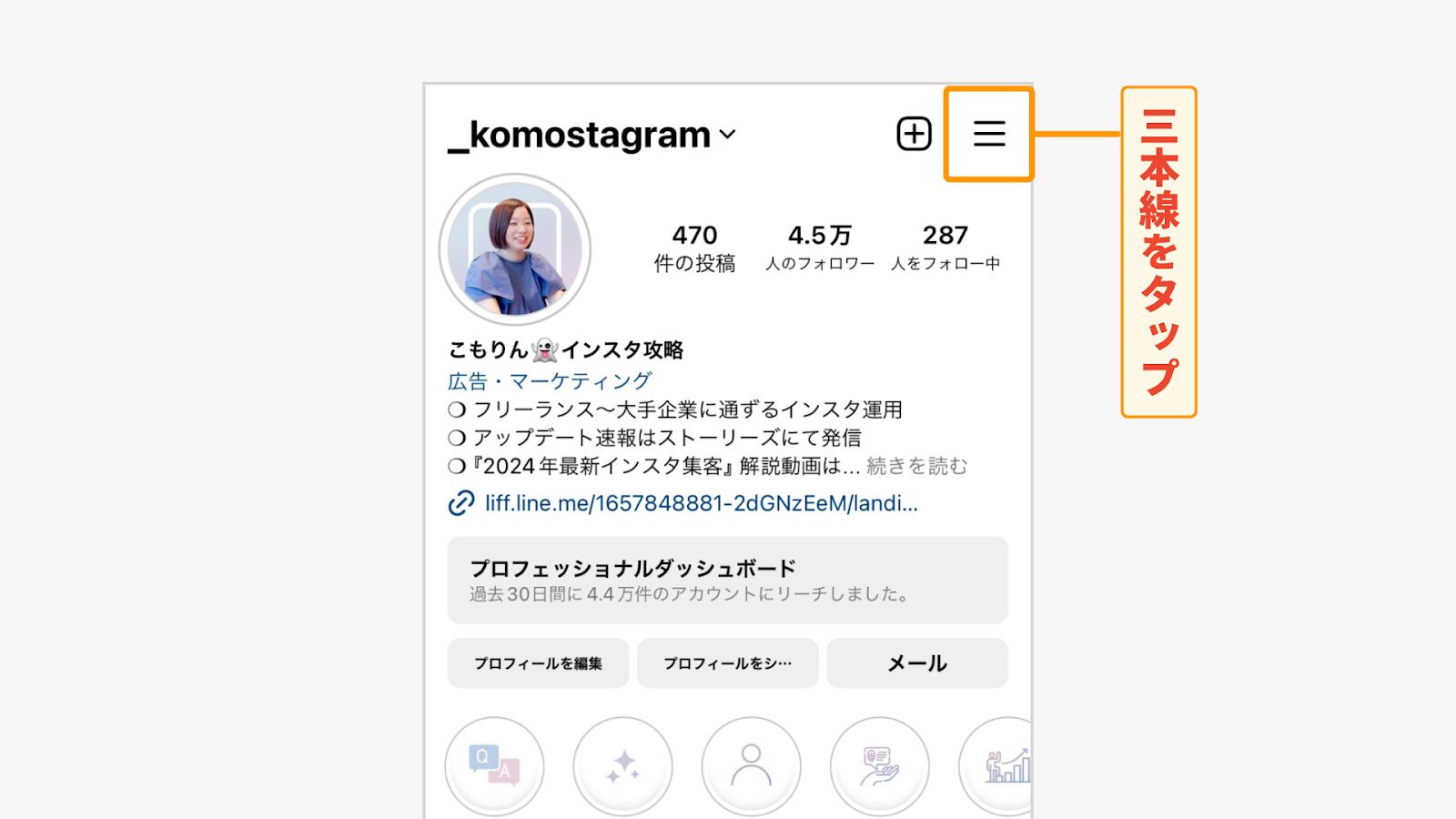Open the growth chart story highlight

[996, 766]
